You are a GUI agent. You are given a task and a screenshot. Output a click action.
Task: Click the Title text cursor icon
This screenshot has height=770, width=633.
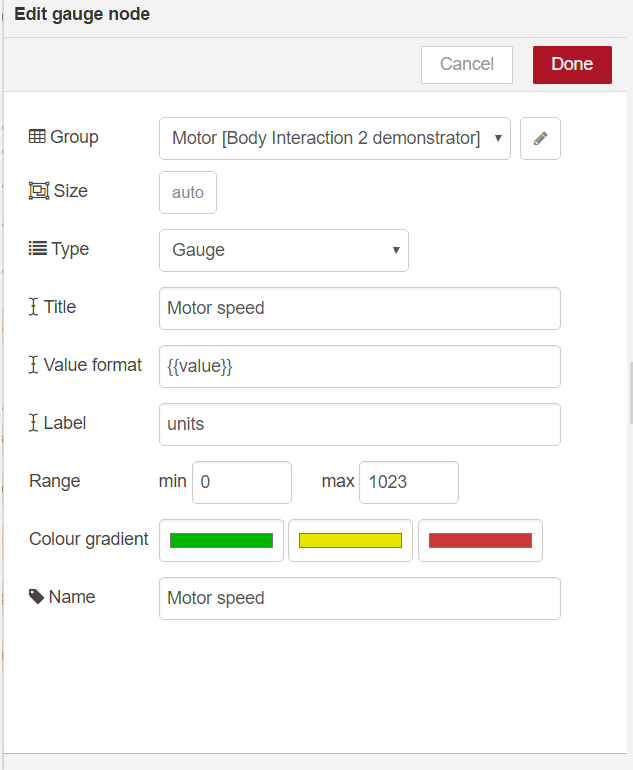click(34, 307)
